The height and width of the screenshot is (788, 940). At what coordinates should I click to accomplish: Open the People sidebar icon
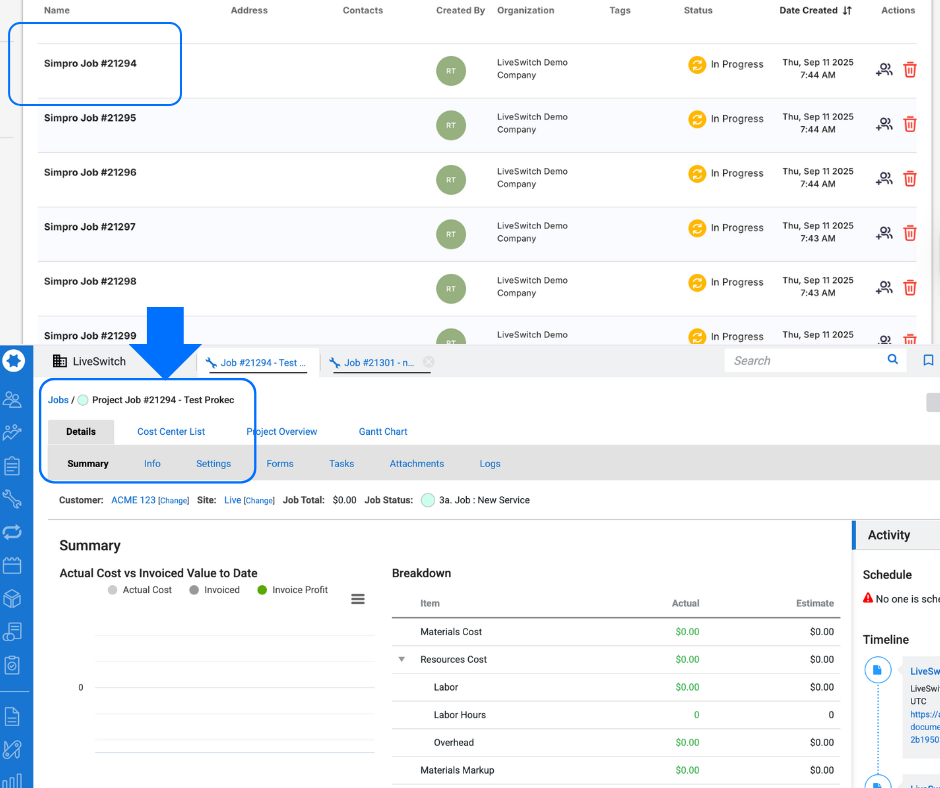pos(12,399)
